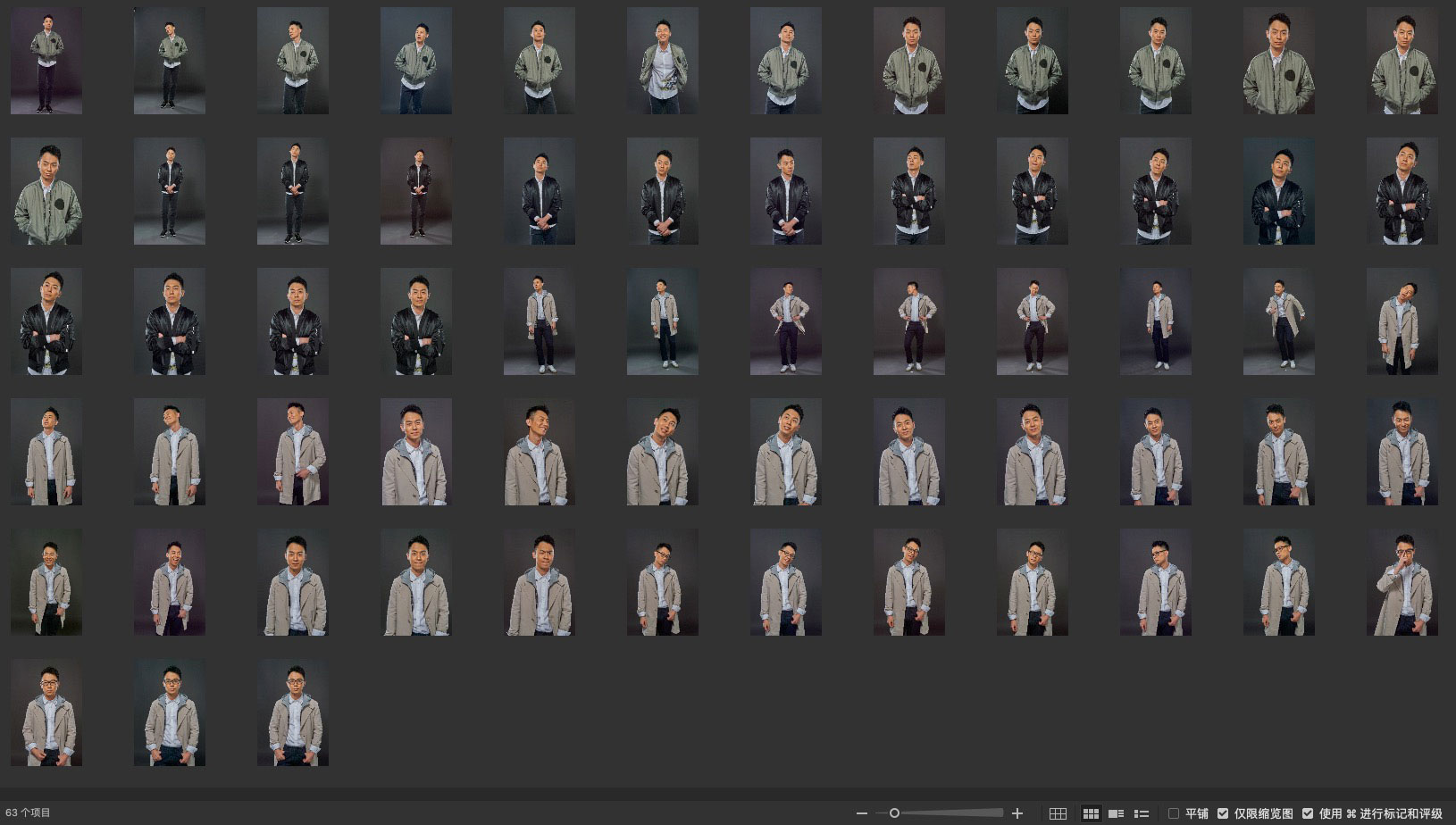This screenshot has height=825, width=1456.
Task: Click the plus icon to enlarge thumbnails
Action: [1017, 813]
